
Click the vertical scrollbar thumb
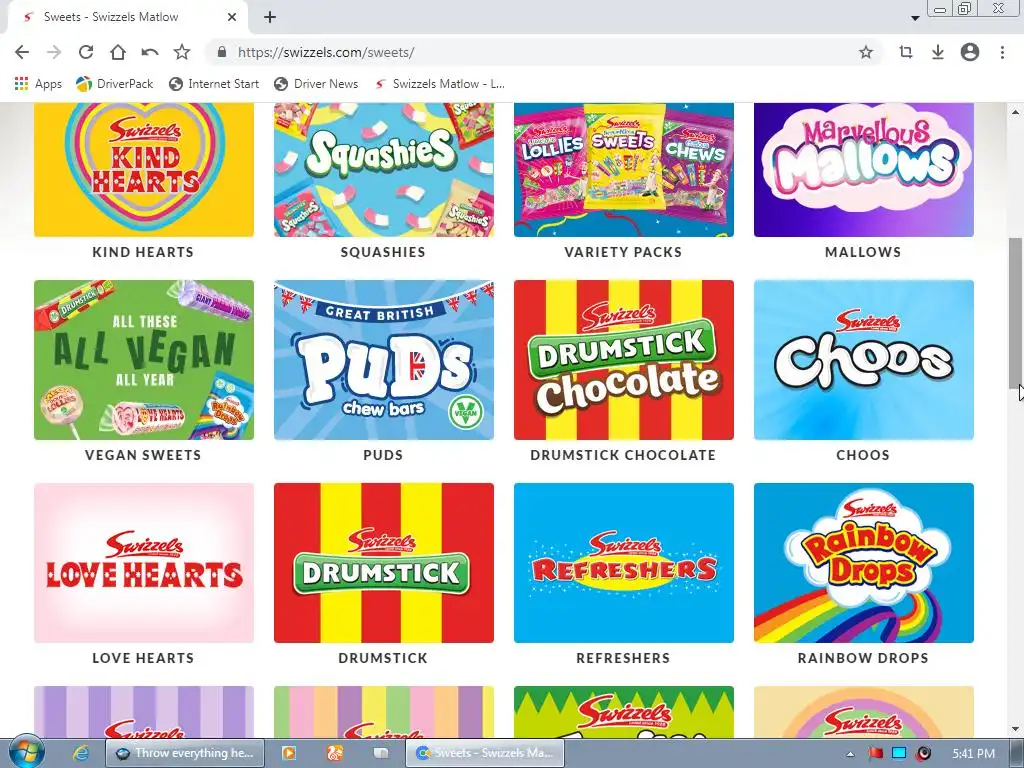1016,313
